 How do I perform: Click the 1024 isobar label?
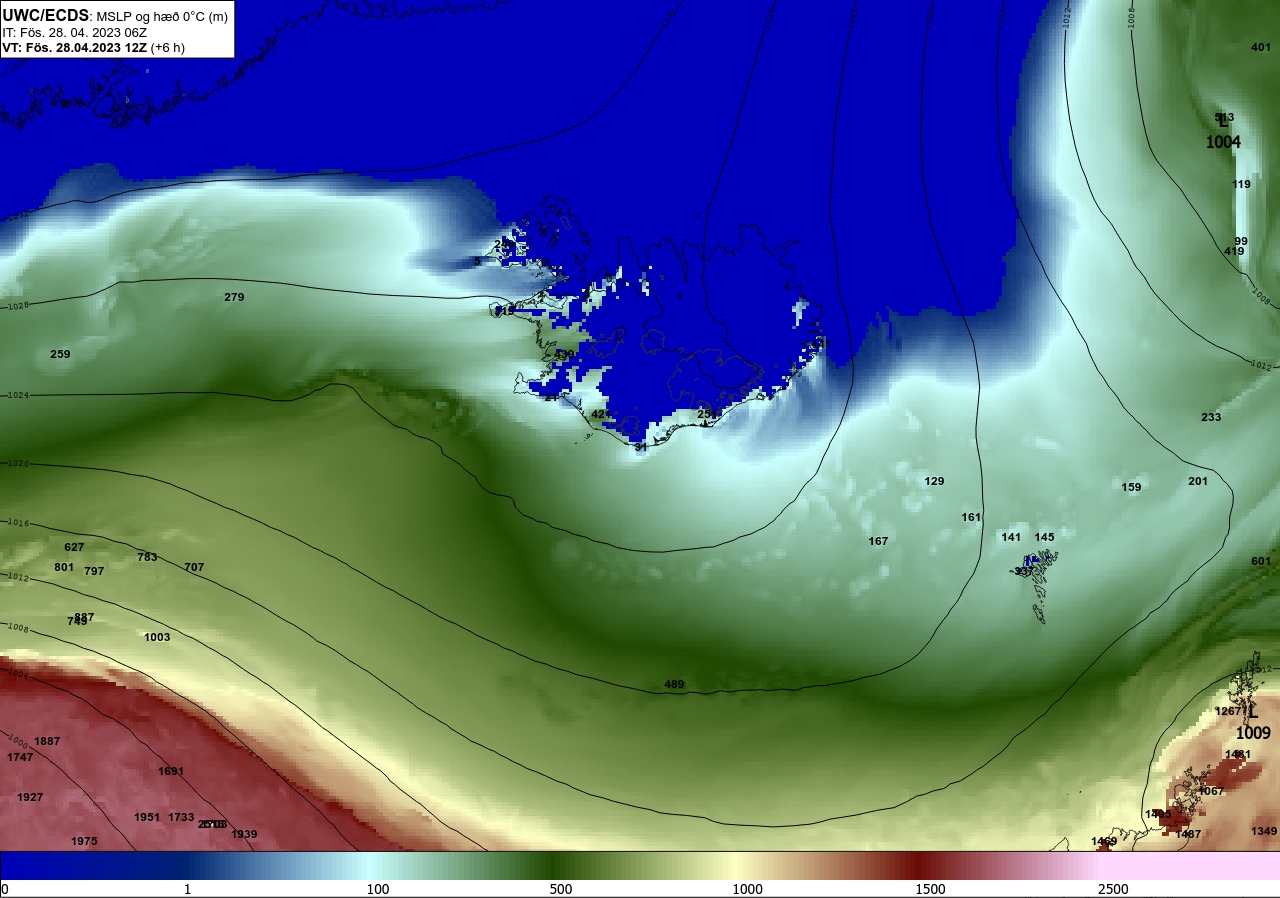(19, 394)
